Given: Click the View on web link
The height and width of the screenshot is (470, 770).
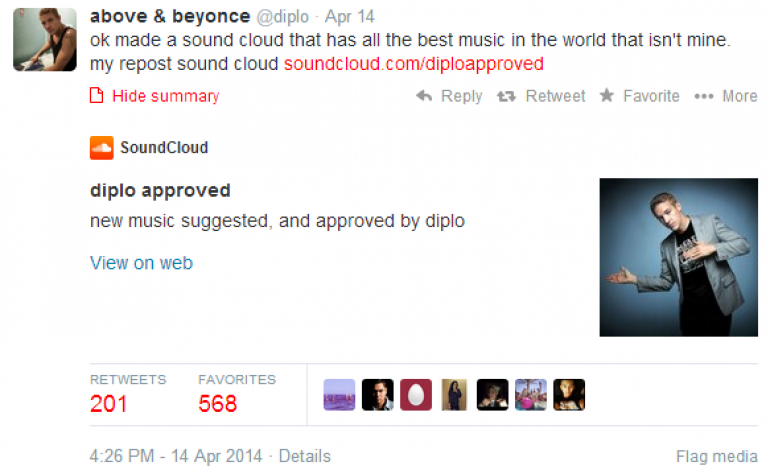Looking at the screenshot, I should tap(141, 263).
